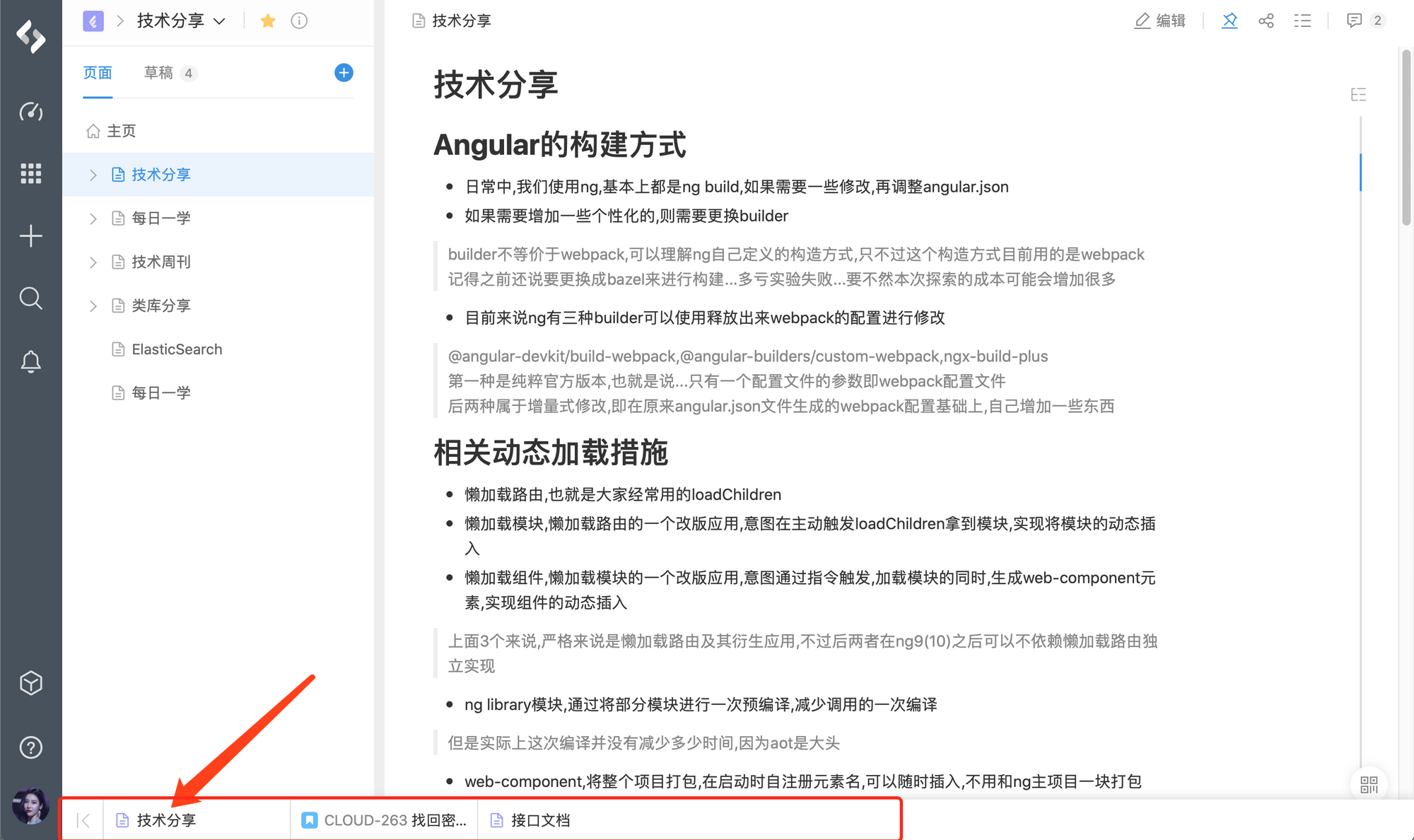The height and width of the screenshot is (840, 1414).
Task: Open notifications bell icon
Action: pos(31,361)
